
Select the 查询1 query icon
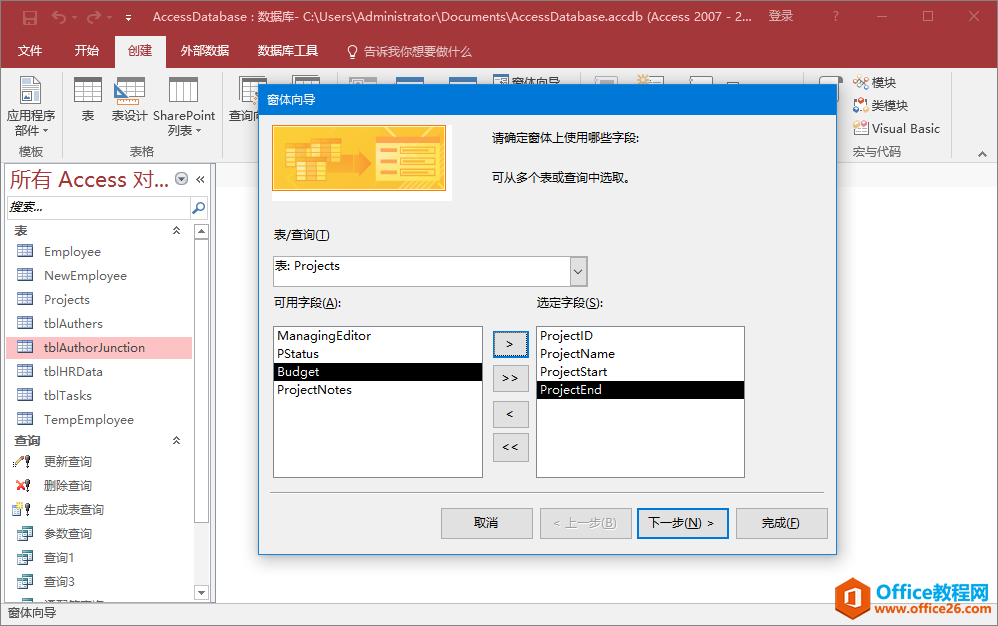pyautogui.click(x=24, y=558)
